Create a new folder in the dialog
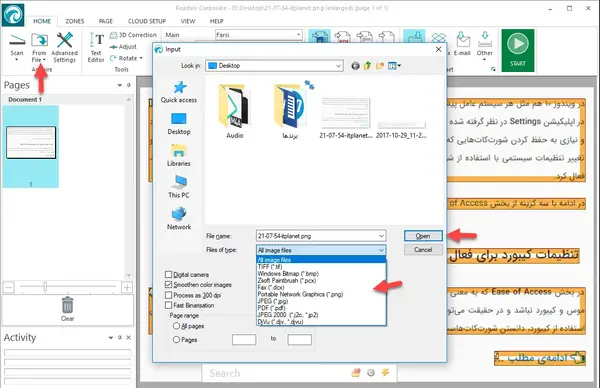The width and height of the screenshot is (600, 388). coord(380,66)
